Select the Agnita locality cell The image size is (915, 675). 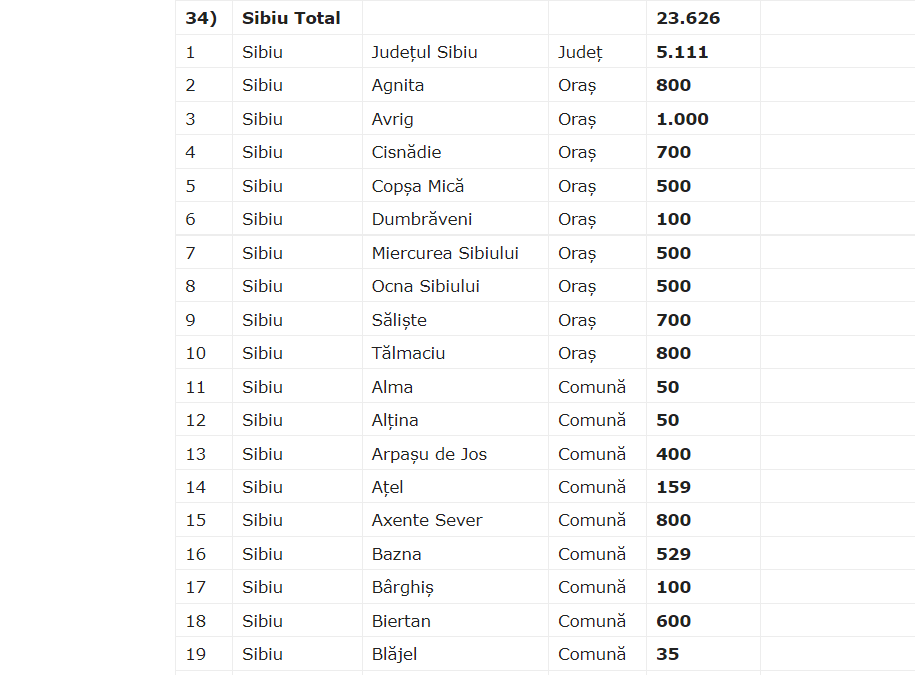click(398, 85)
